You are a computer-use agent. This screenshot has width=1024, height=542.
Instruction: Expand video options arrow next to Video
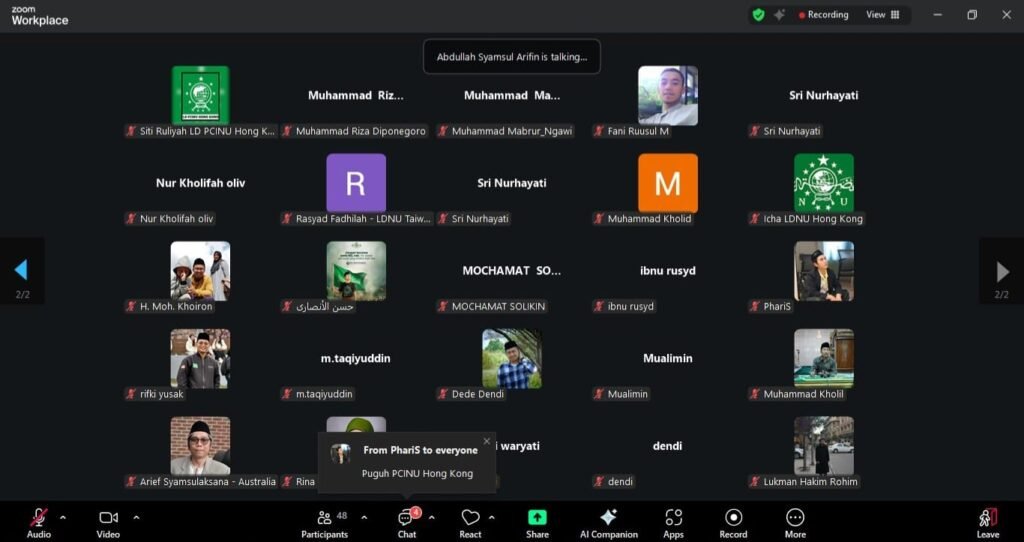tap(136, 517)
